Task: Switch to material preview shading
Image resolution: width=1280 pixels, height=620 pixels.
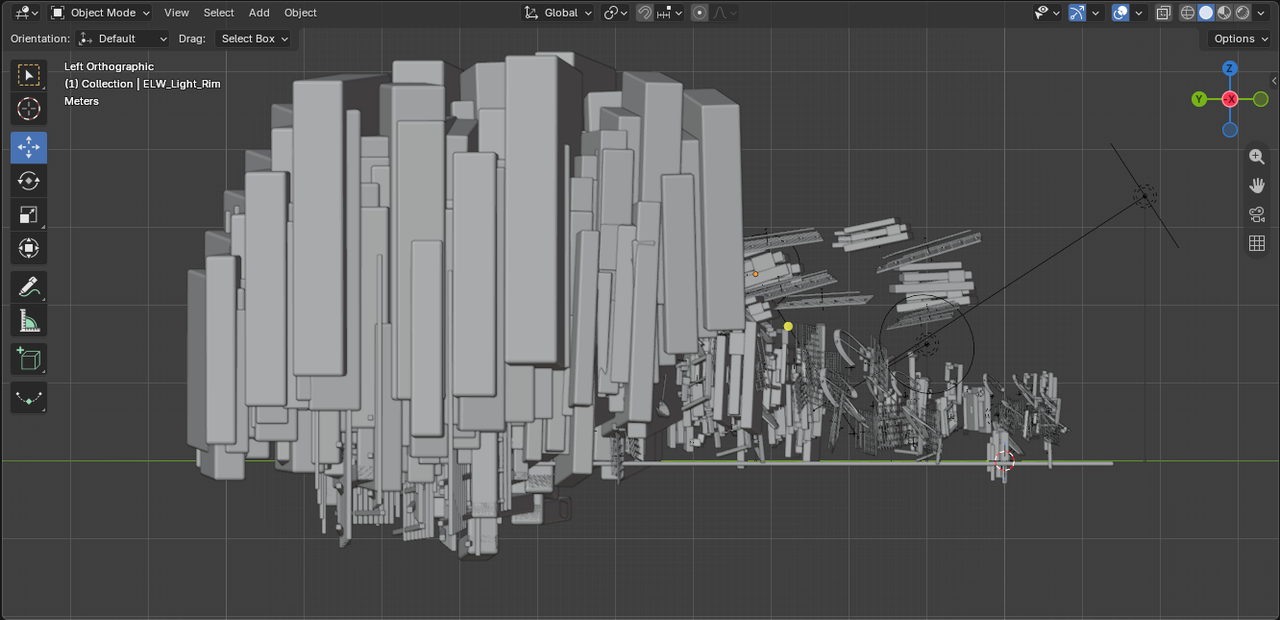Action: tap(1224, 13)
